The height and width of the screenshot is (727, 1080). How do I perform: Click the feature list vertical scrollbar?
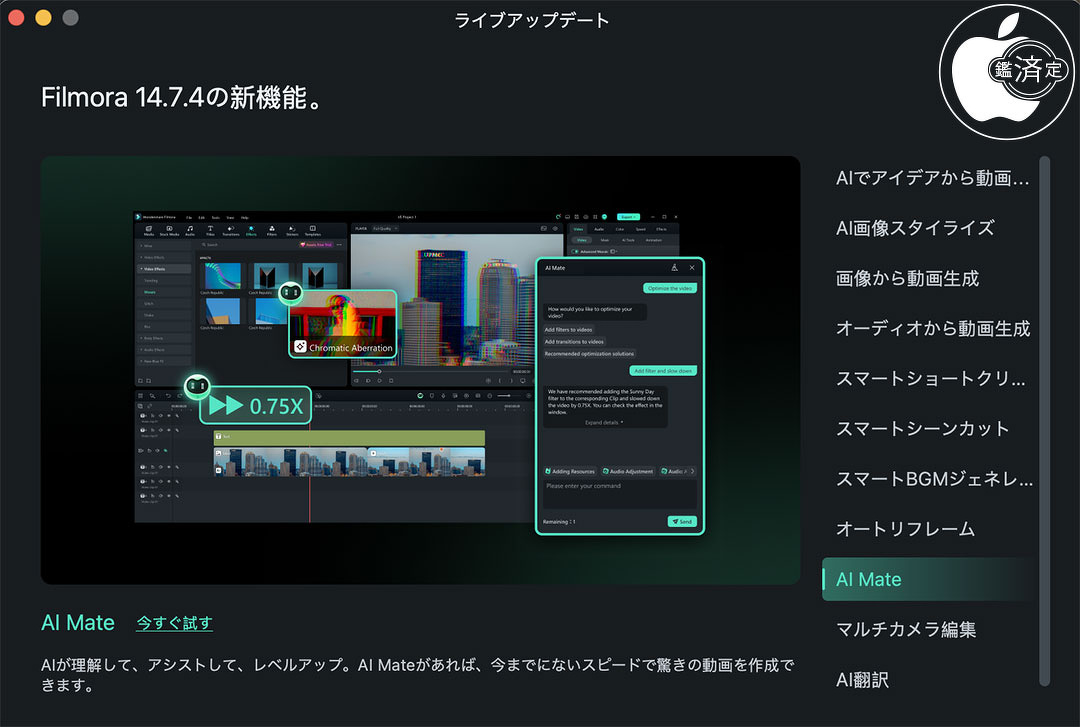pos(1045,421)
